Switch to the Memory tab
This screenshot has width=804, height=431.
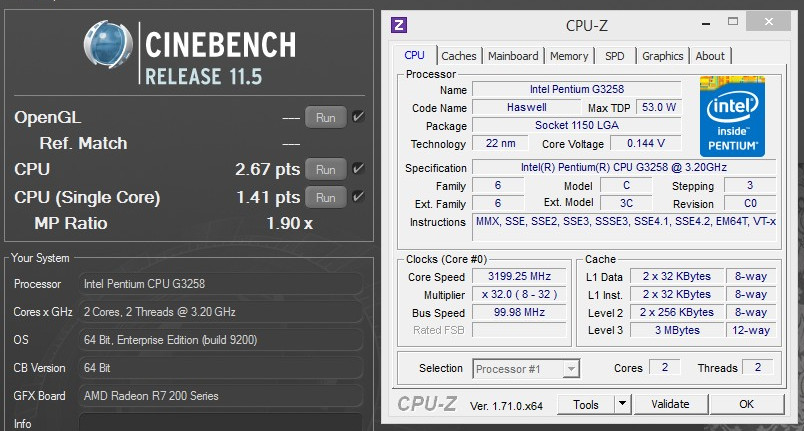(569, 56)
